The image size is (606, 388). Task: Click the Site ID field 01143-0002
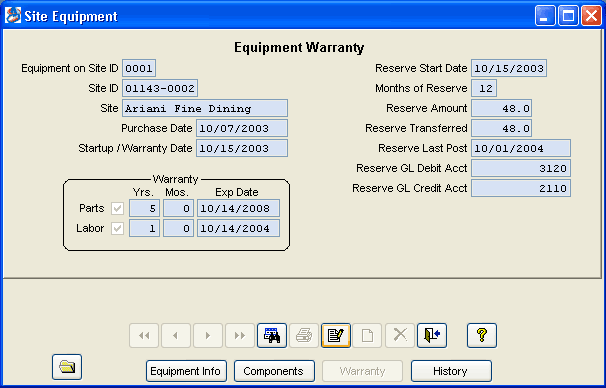pyautogui.click(x=160, y=88)
